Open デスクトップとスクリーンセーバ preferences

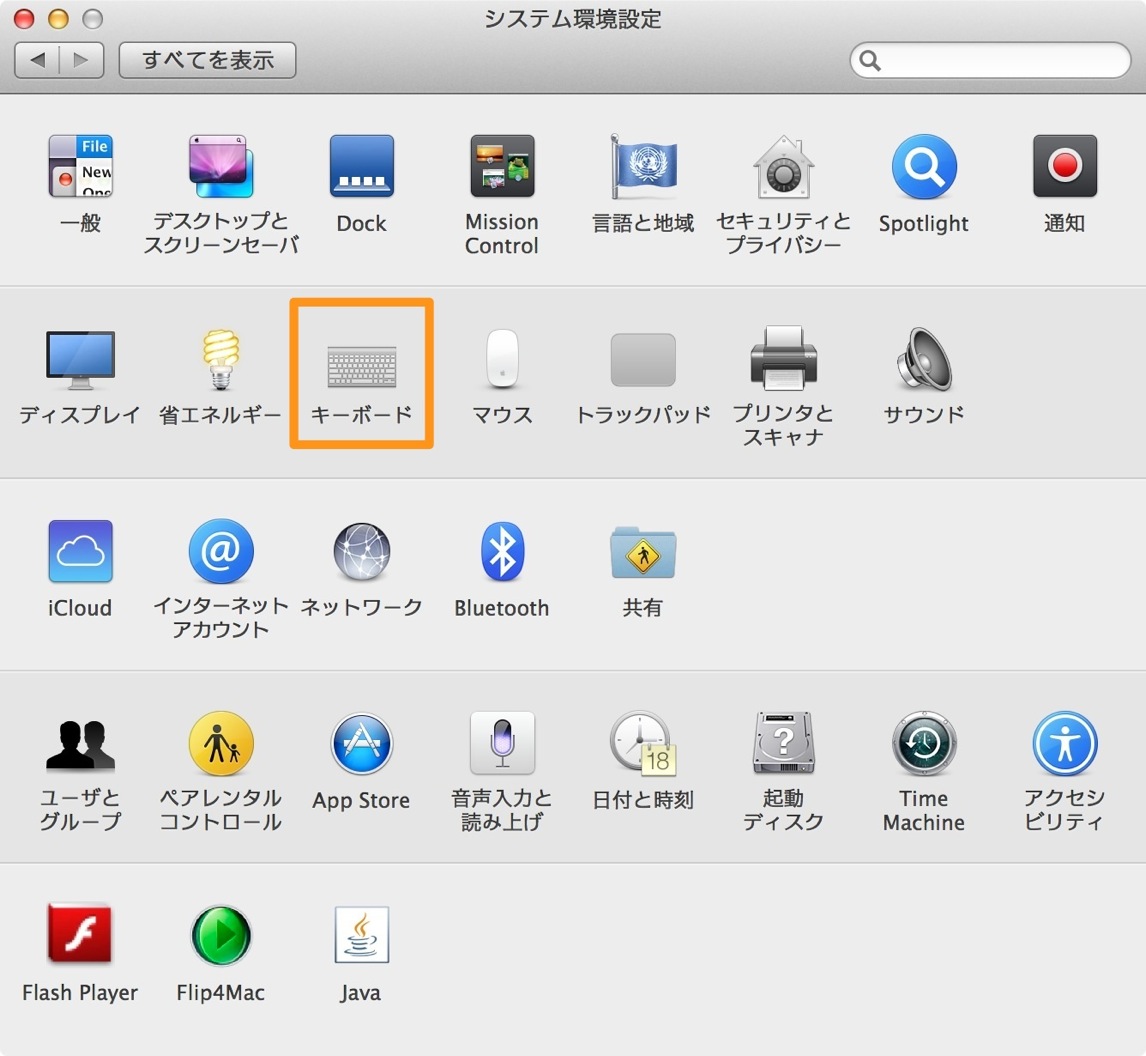point(221,167)
